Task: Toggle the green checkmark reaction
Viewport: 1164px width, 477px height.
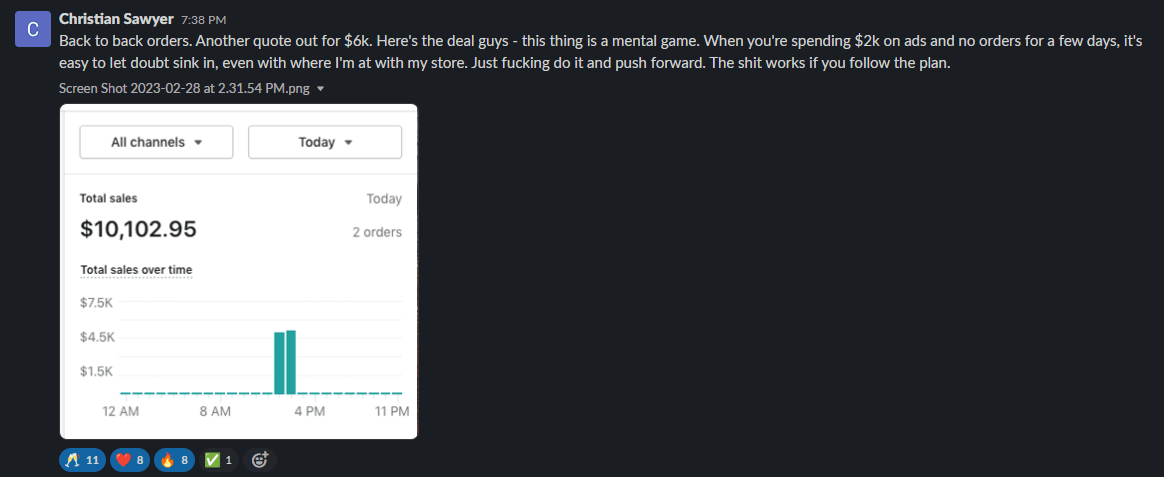Action: (219, 461)
